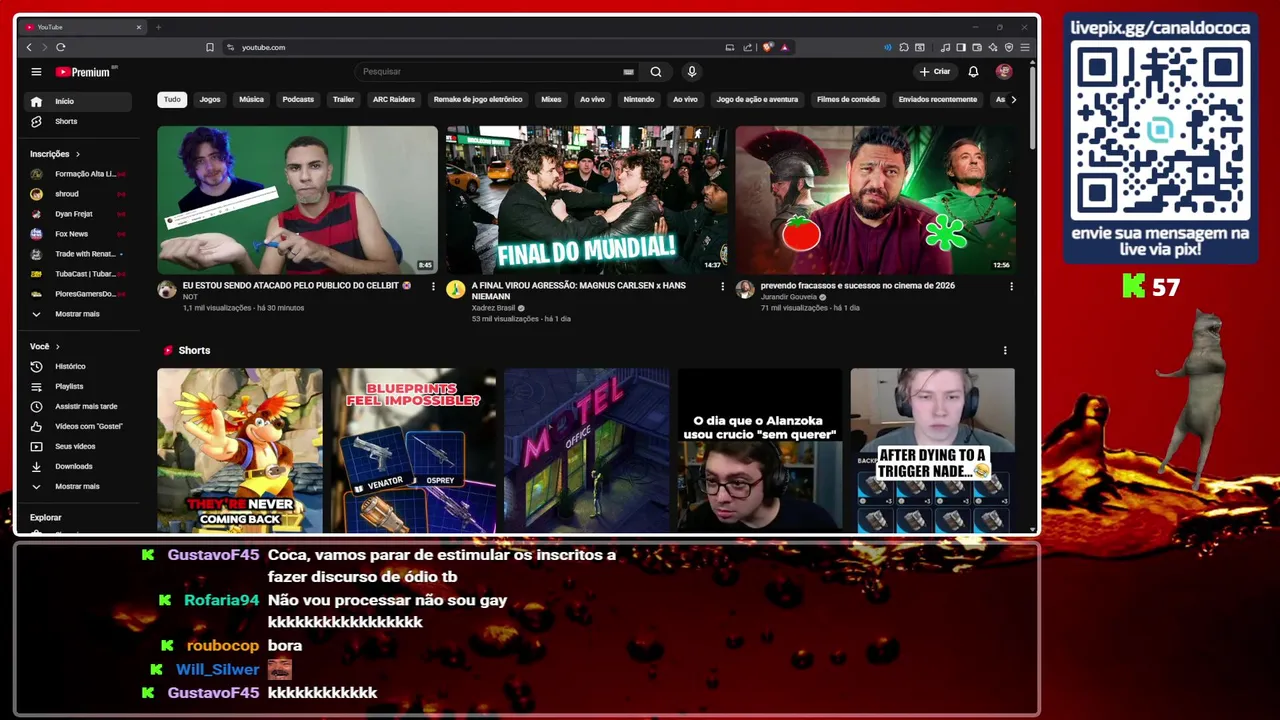Screen dimensions: 1280x720
Task: Open the music note playlist icon
Action: point(946,47)
